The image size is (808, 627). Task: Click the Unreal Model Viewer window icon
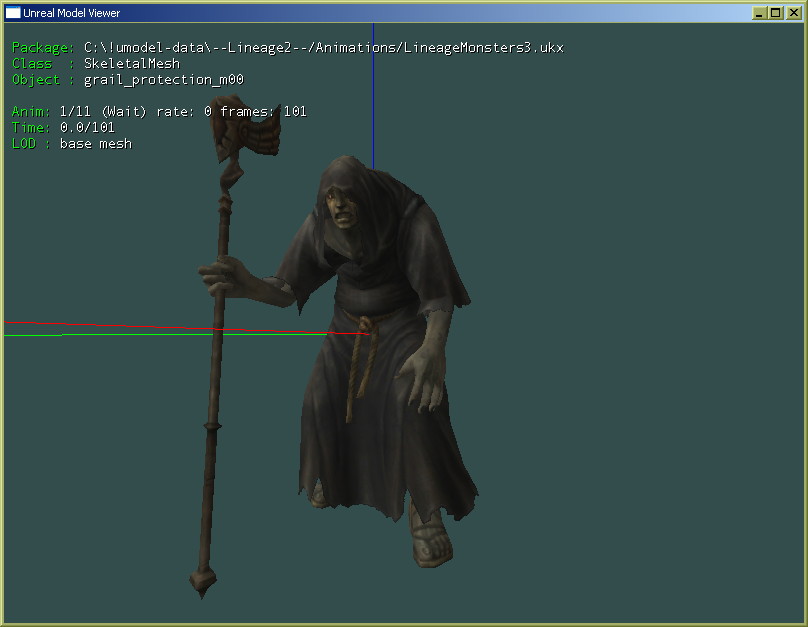pyautogui.click(x=13, y=13)
